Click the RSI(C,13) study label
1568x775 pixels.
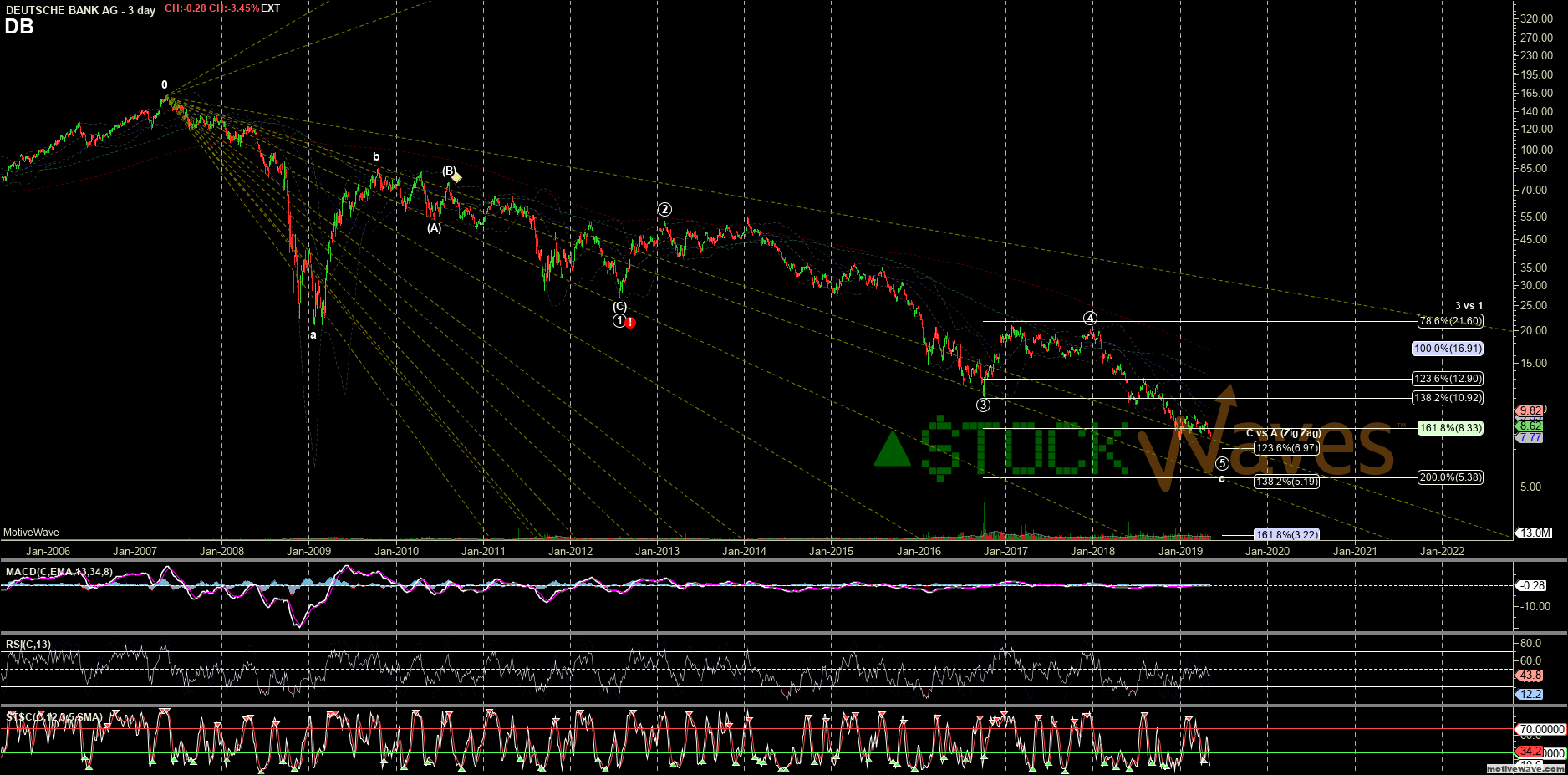(28, 645)
